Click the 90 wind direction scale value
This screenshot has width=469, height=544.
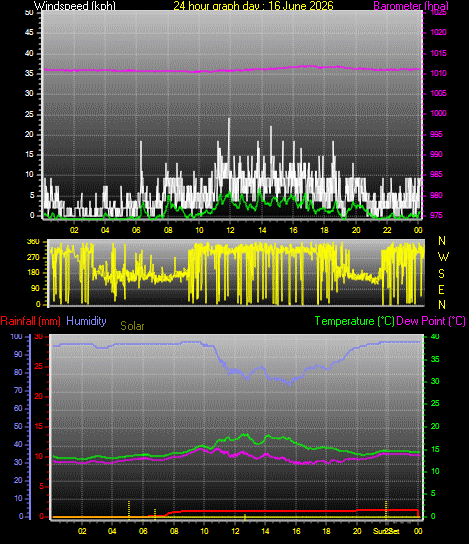(35, 289)
